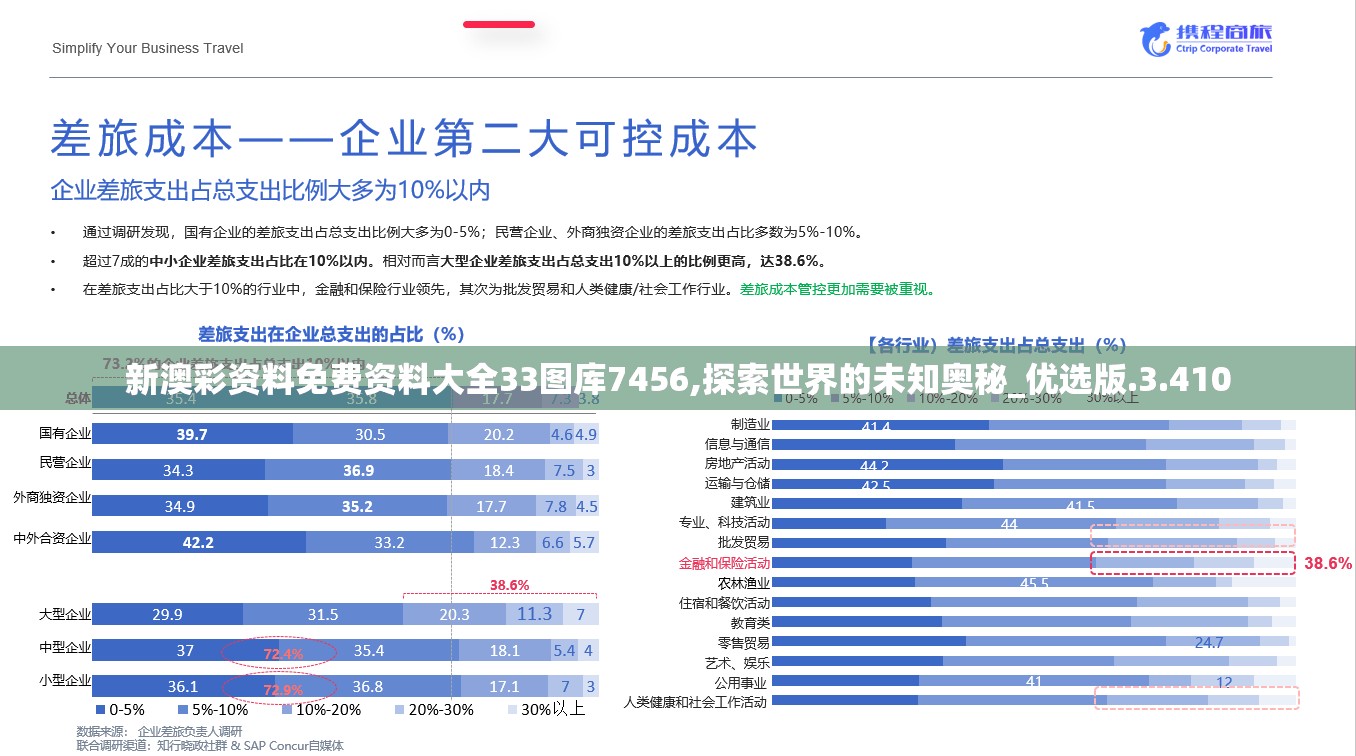Select the '批发贸易' industry label
Screen dimensions: 1356x756
(x=744, y=542)
